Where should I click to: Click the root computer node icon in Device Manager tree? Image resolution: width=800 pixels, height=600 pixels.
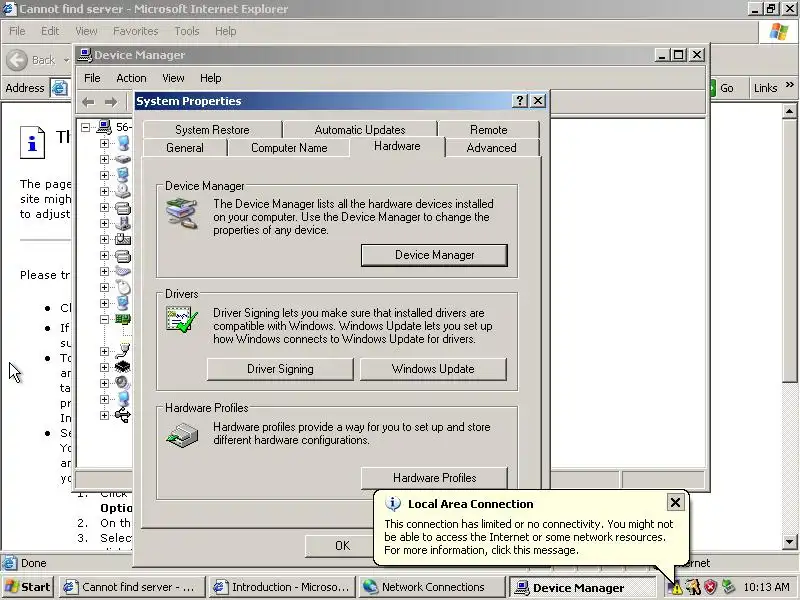104,127
